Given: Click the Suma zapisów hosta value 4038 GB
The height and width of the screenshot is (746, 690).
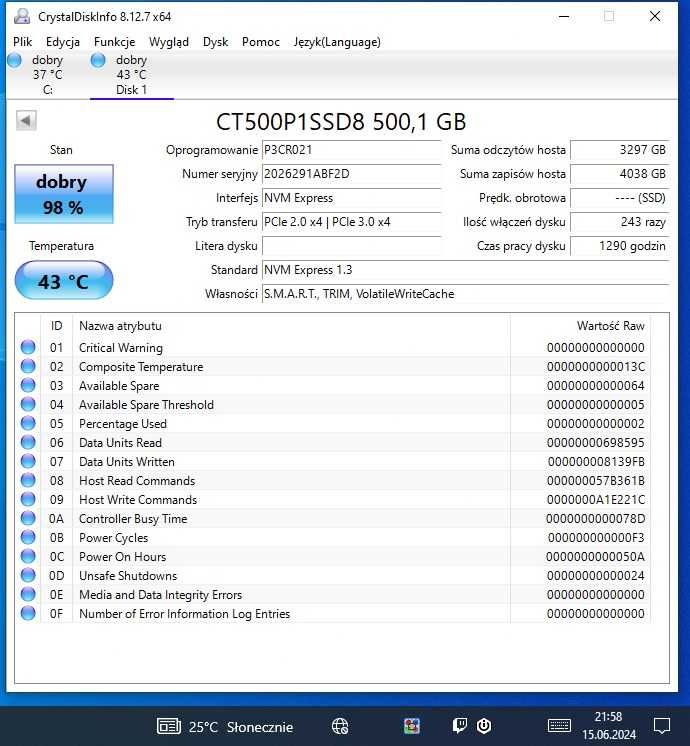Looking at the screenshot, I should (x=620, y=174).
